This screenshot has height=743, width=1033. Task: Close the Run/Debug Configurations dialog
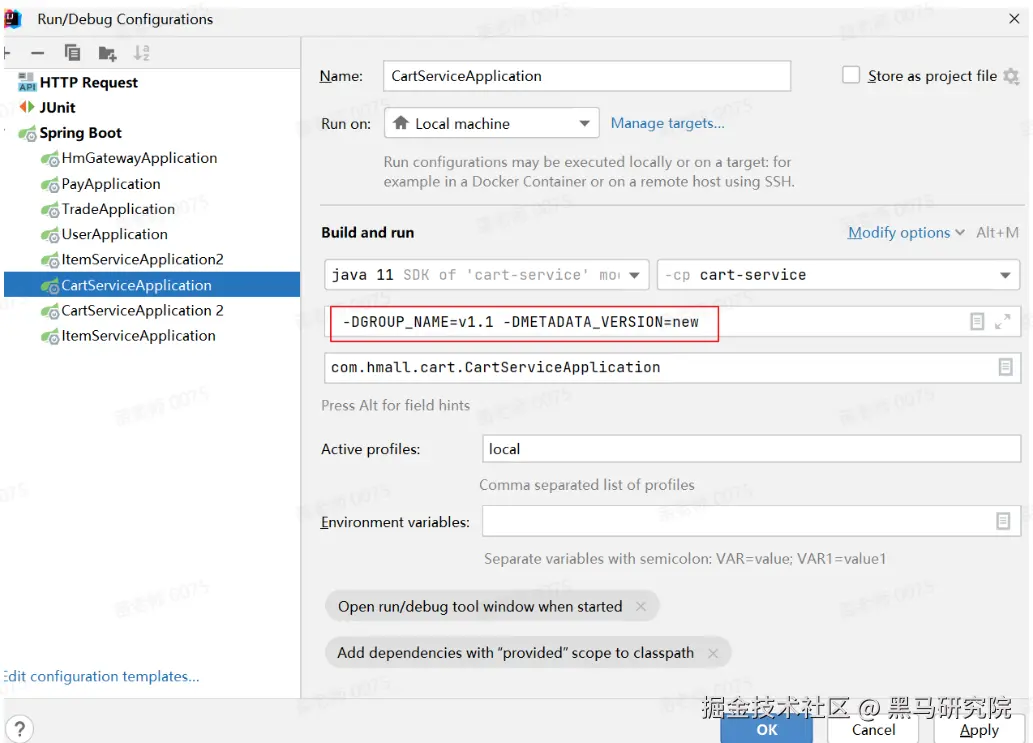click(x=1014, y=18)
